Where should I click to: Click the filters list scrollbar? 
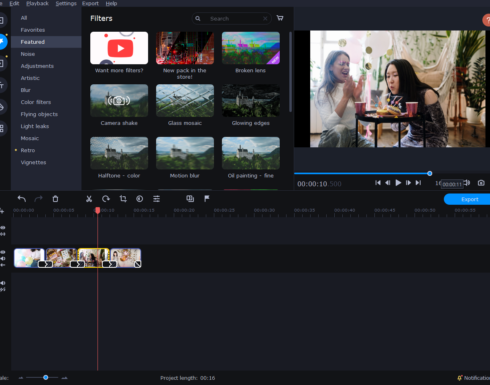pos(290,72)
